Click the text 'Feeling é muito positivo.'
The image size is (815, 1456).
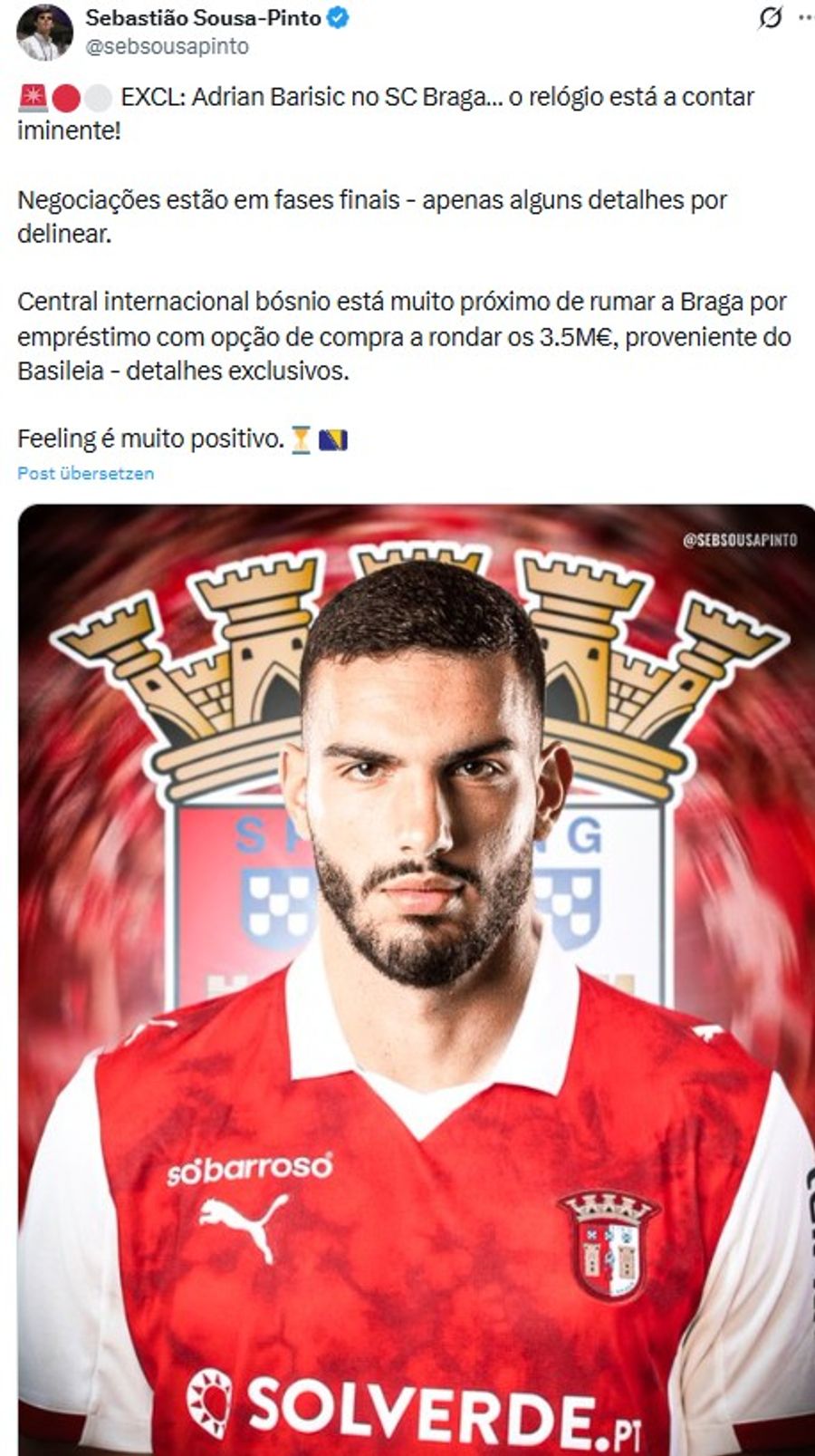[x=151, y=439]
